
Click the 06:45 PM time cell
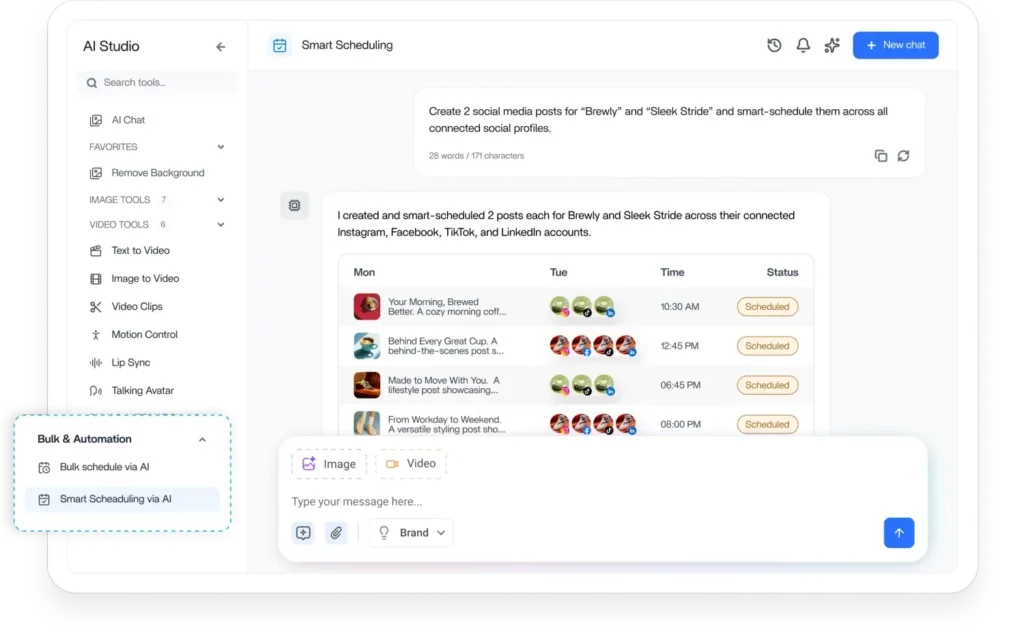coord(680,385)
